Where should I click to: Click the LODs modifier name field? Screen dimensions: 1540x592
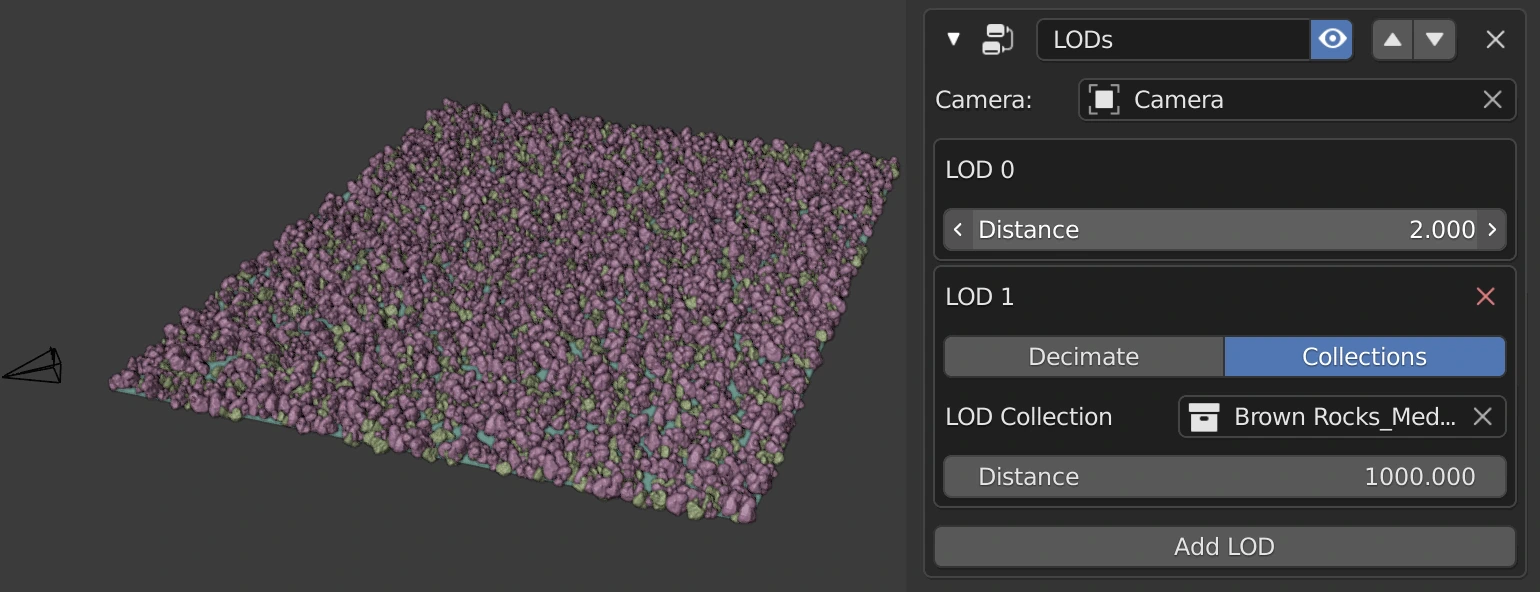(x=1172, y=40)
